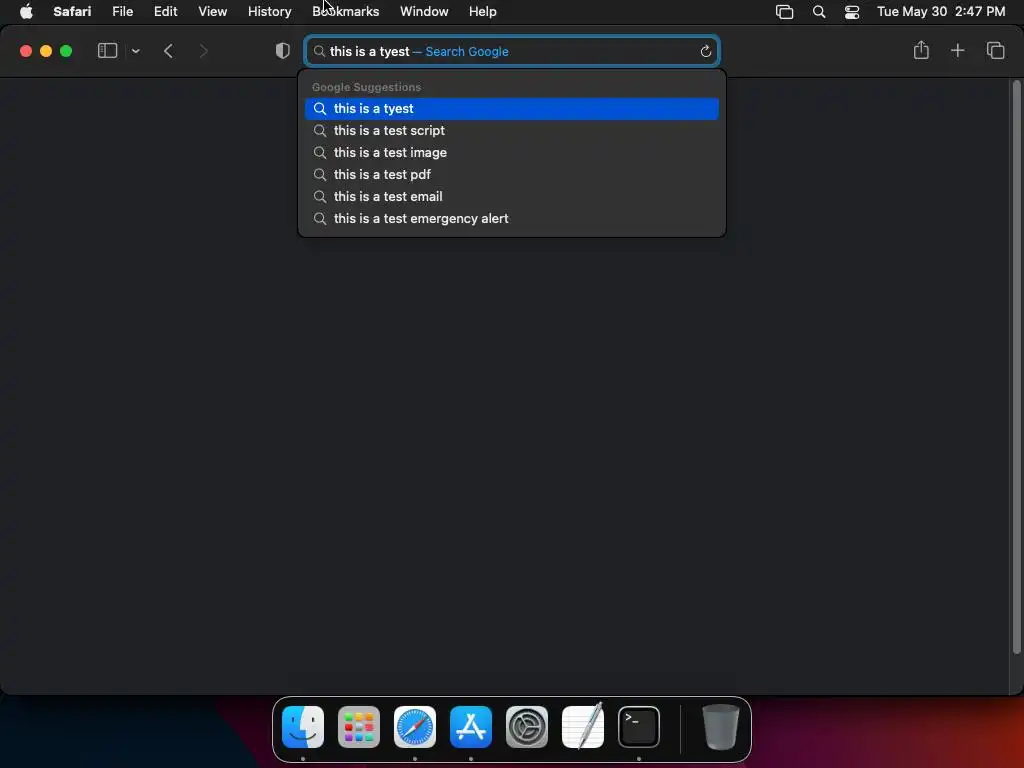Open the Share menu icon
This screenshot has height=768, width=1024.
point(921,50)
